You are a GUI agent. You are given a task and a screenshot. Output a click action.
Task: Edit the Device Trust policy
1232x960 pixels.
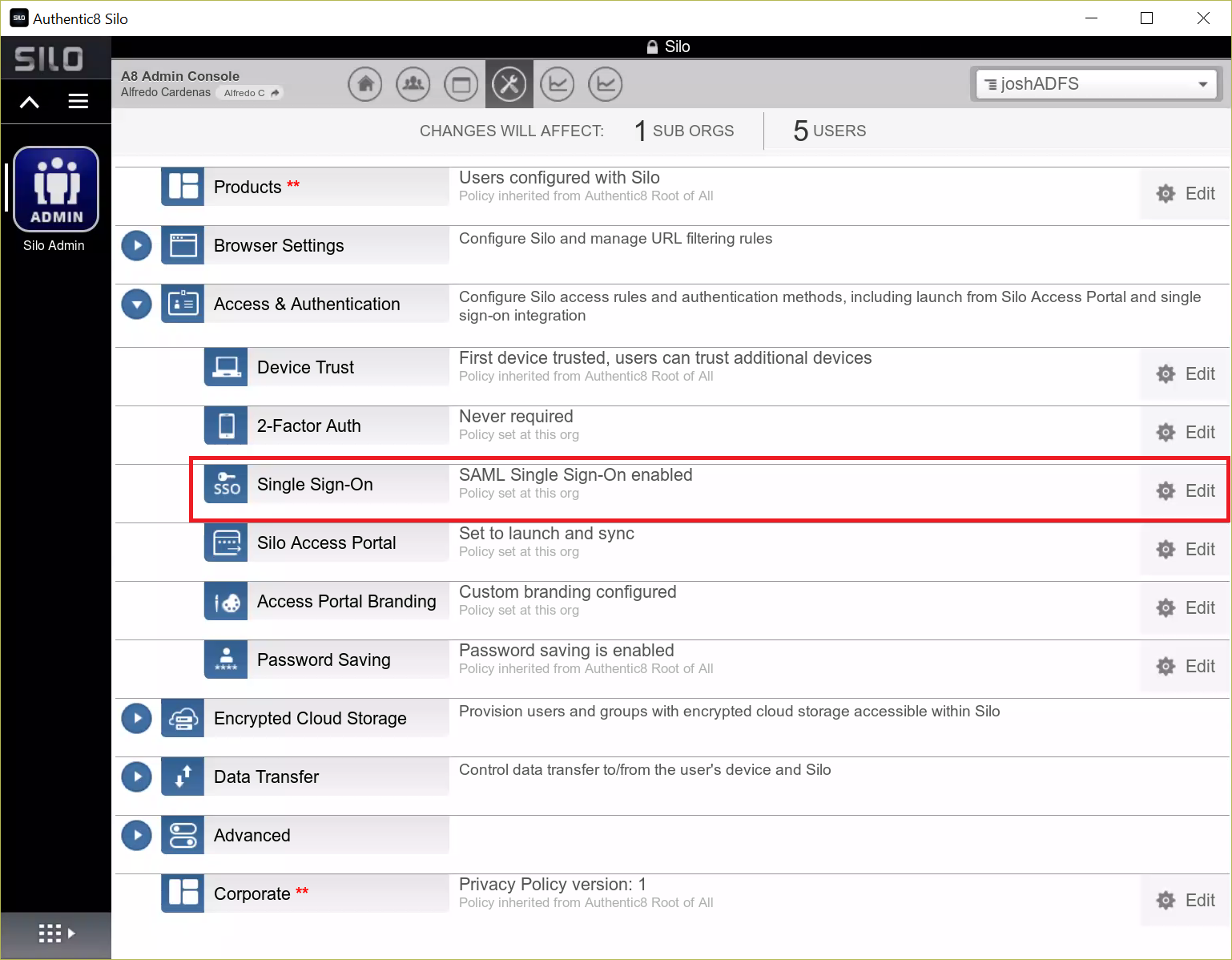1186,374
